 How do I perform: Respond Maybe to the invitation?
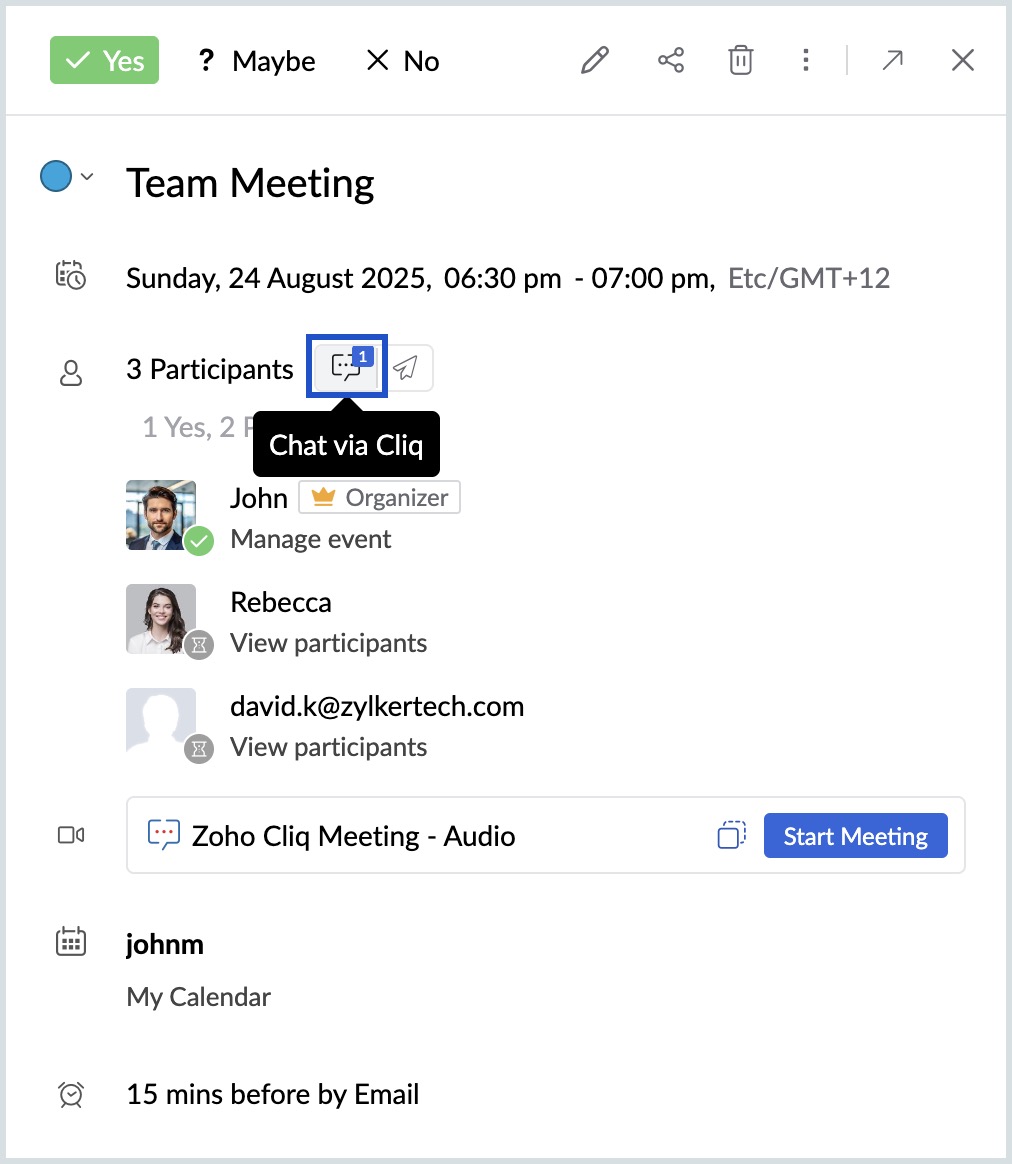coord(256,61)
